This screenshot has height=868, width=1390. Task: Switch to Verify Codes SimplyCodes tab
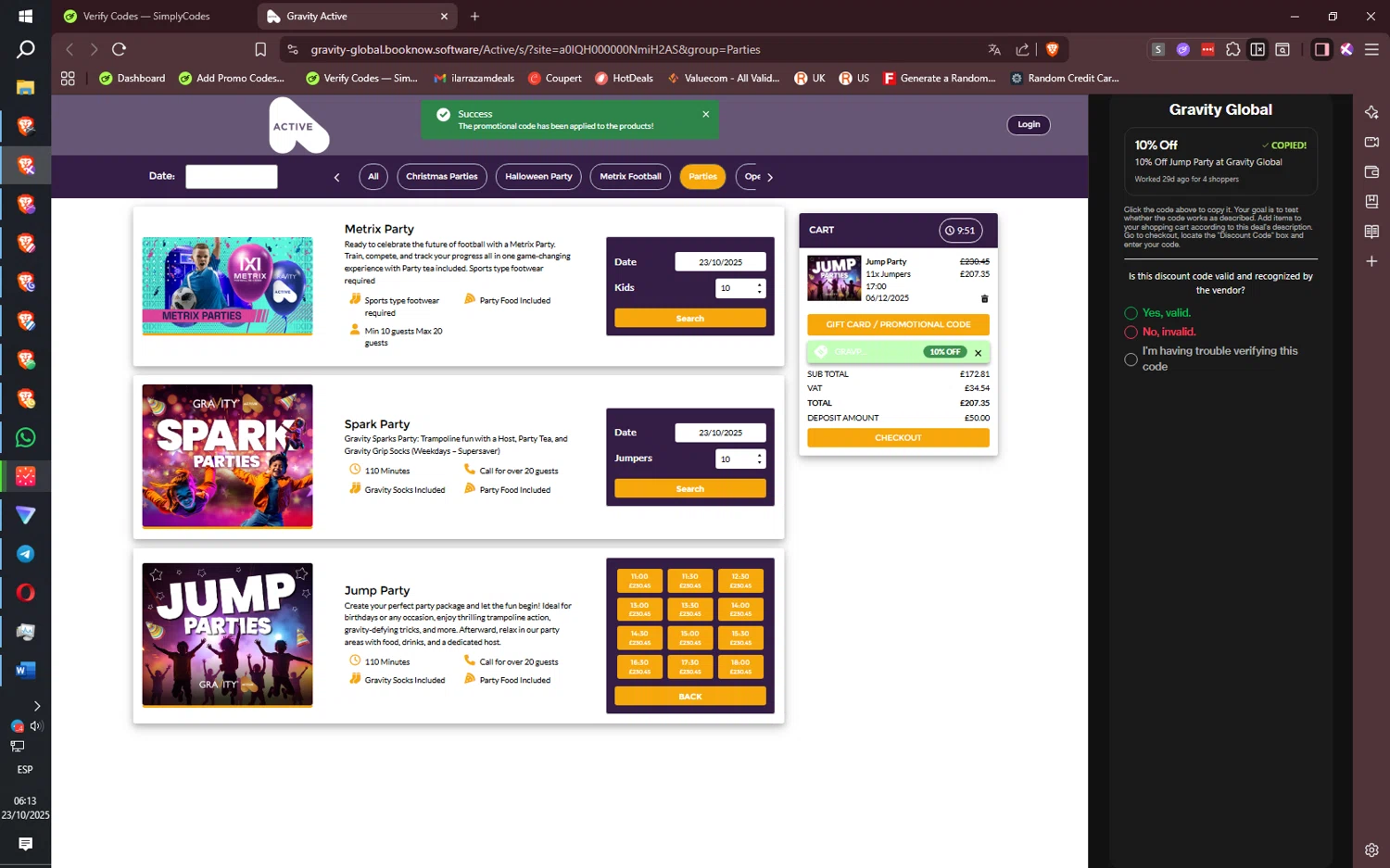pos(146,16)
